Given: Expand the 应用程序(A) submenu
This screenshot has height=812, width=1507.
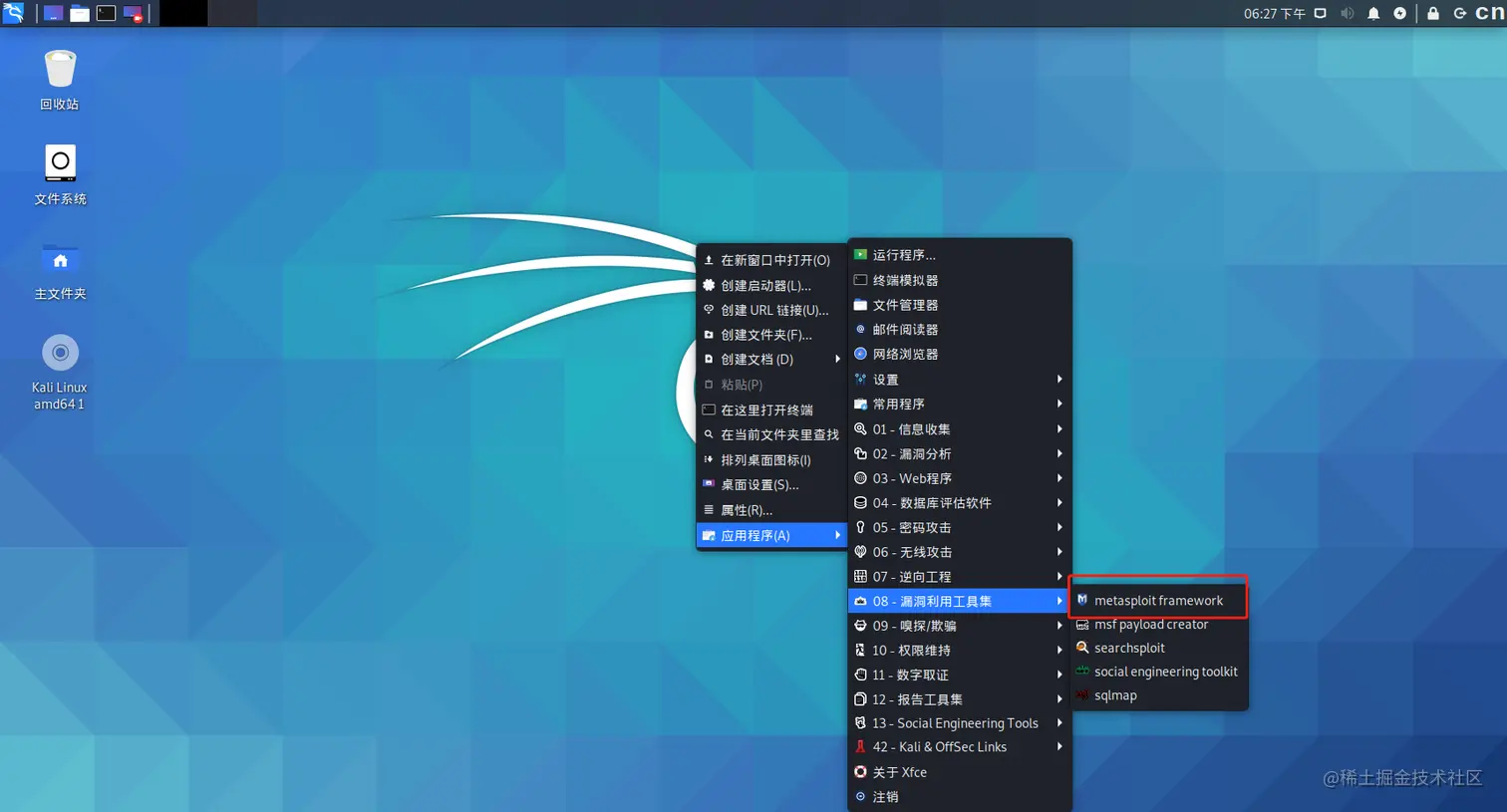Looking at the screenshot, I should click(771, 535).
